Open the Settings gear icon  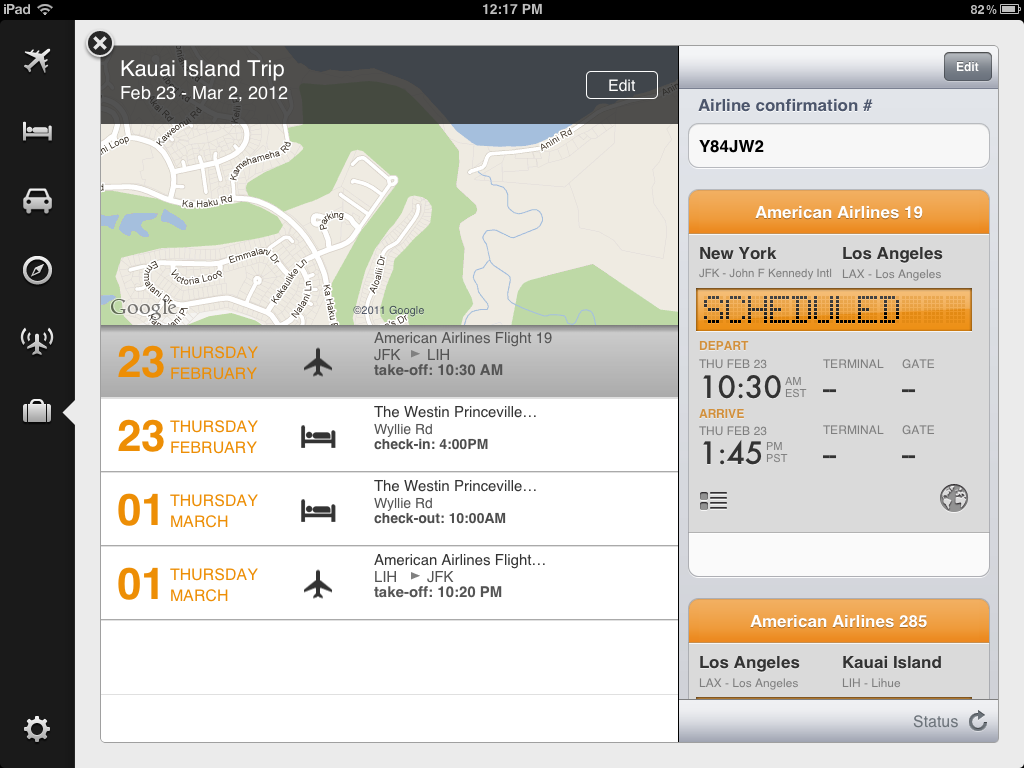click(x=37, y=729)
